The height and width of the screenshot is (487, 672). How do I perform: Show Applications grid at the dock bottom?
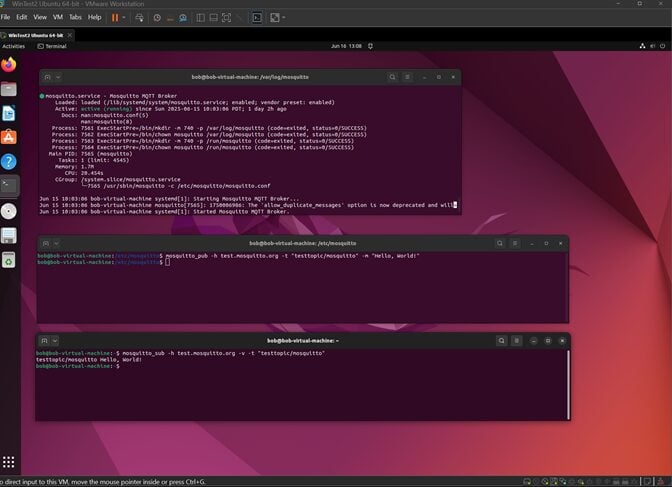pyautogui.click(x=9, y=461)
